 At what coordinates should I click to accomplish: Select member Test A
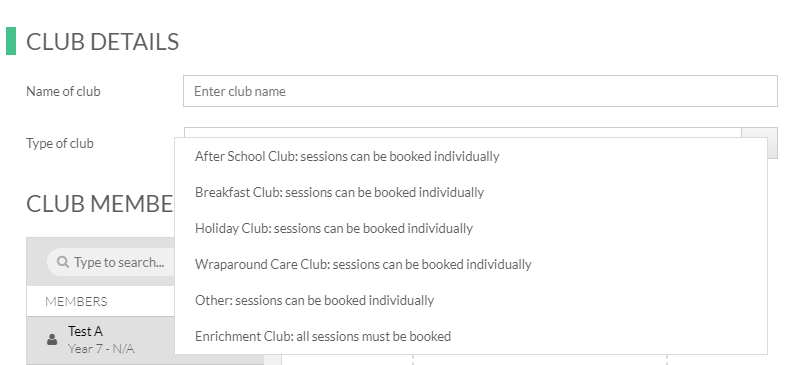[x=100, y=340]
